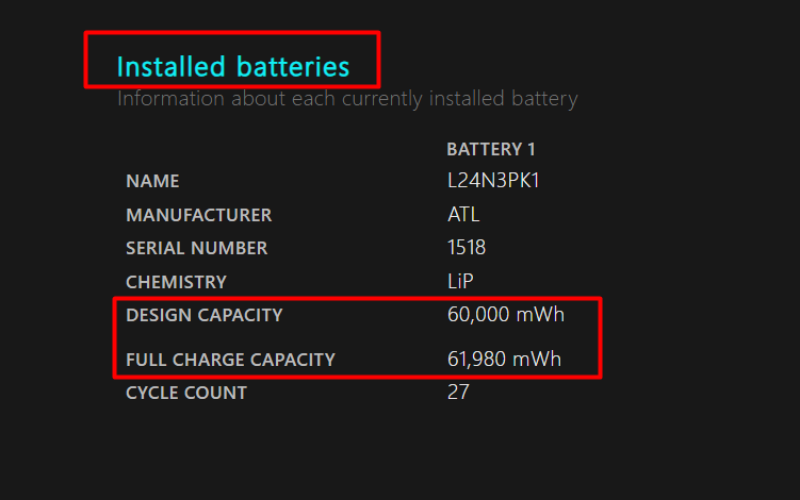Click the NAME row label

pos(153,182)
